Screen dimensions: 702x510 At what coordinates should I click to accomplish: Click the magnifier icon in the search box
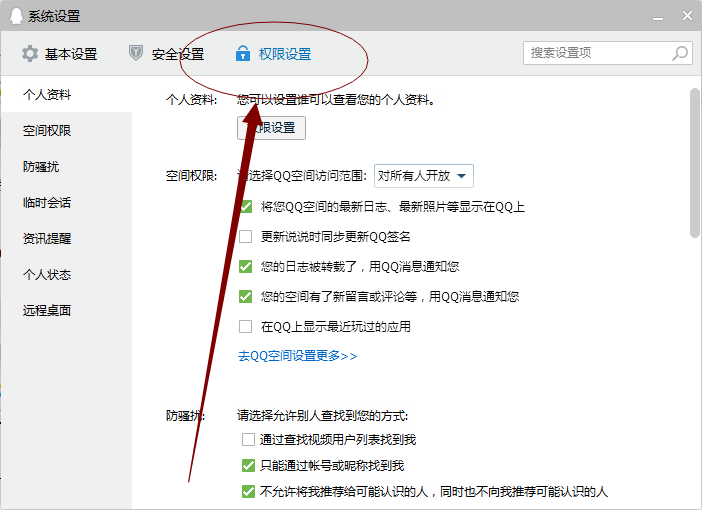(680, 53)
